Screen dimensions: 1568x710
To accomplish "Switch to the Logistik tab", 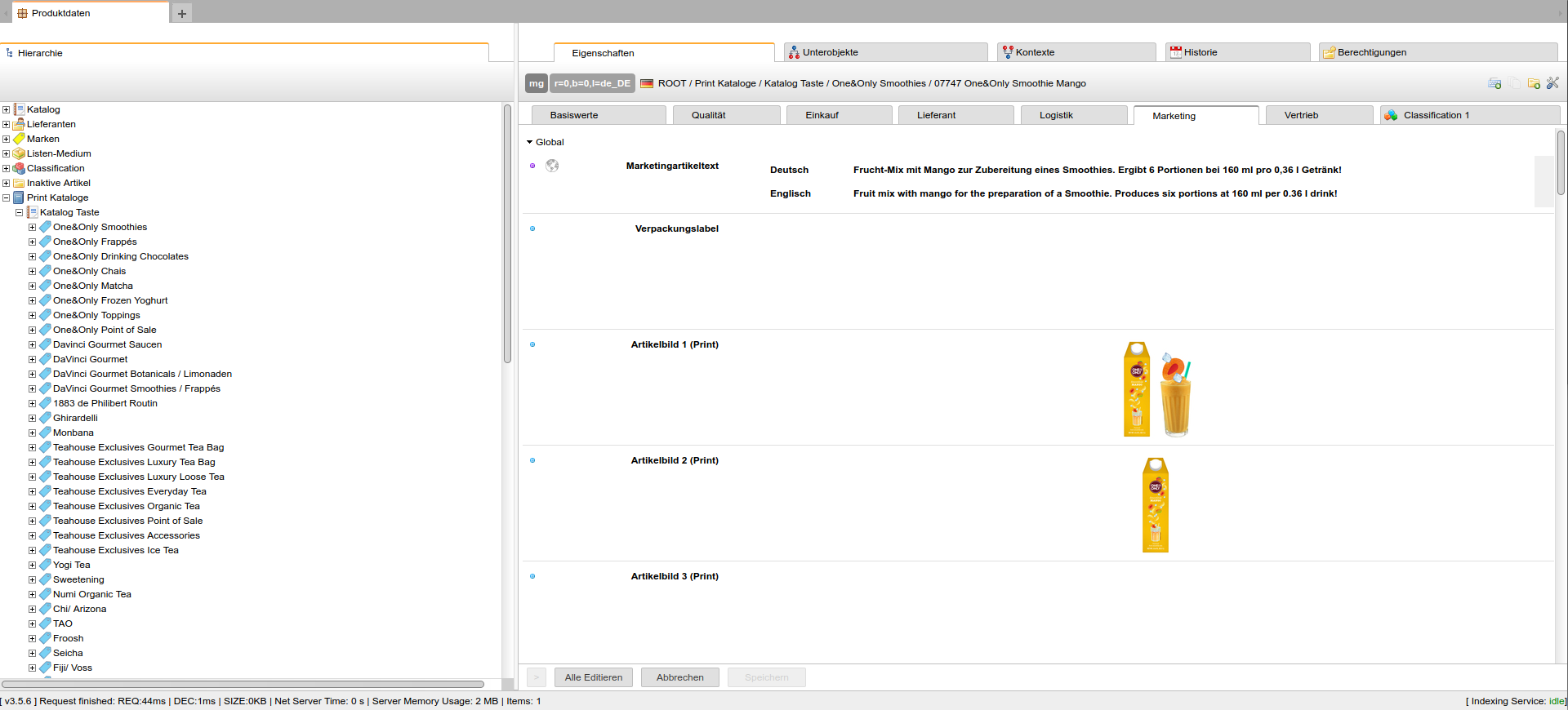I will [1055, 115].
